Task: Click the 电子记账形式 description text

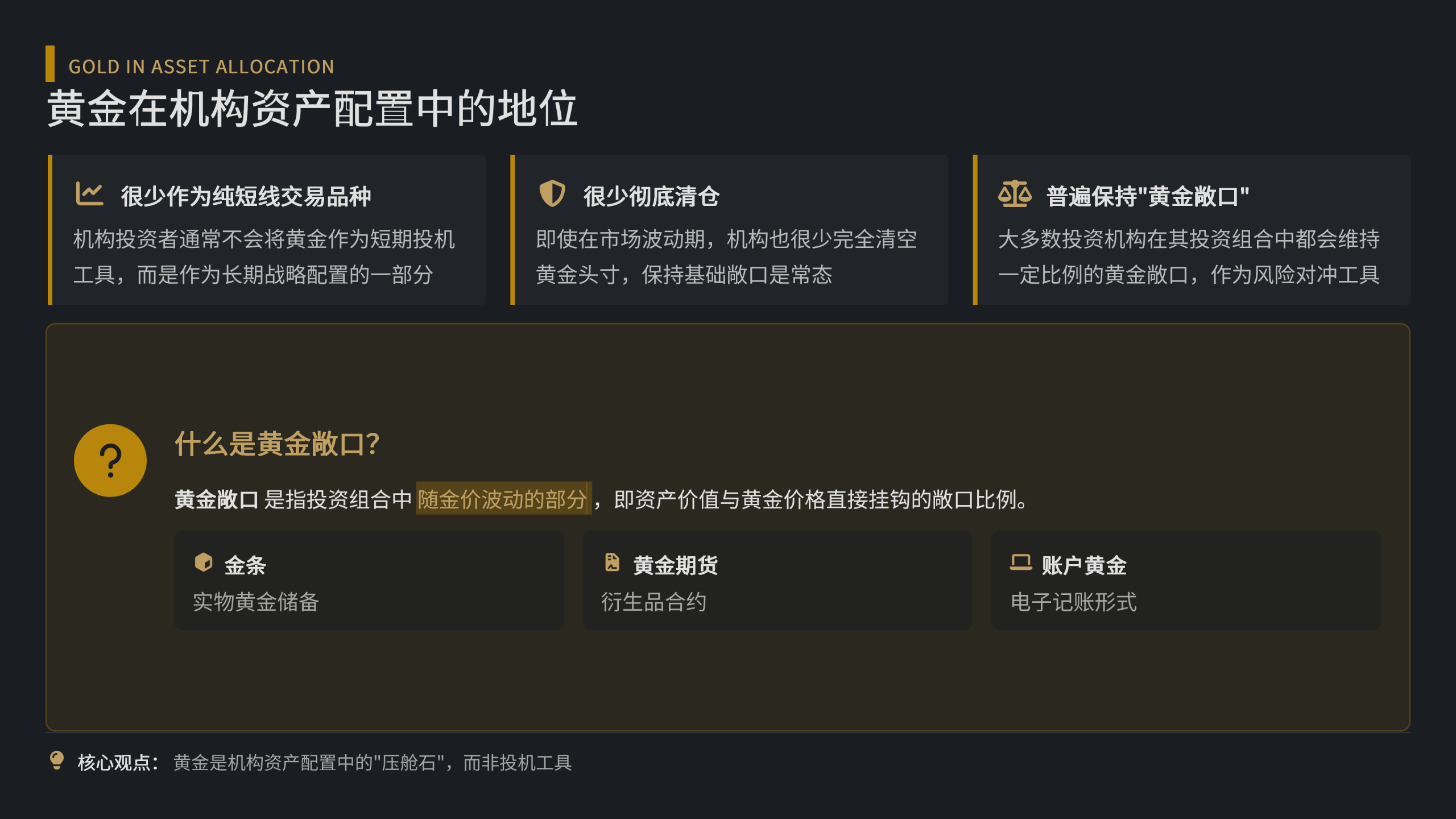Action: pos(1074,602)
